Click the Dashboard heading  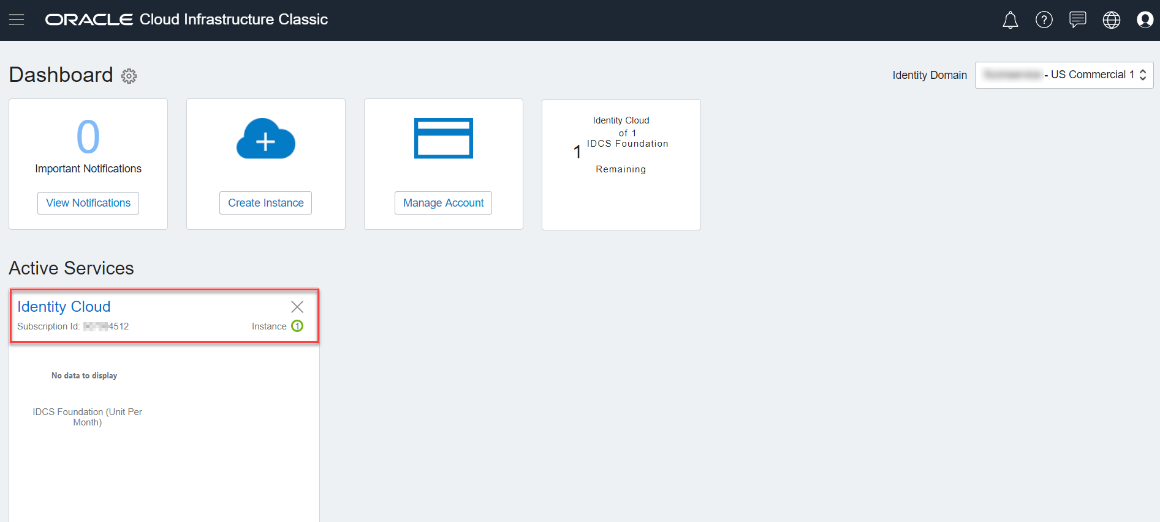[x=61, y=75]
